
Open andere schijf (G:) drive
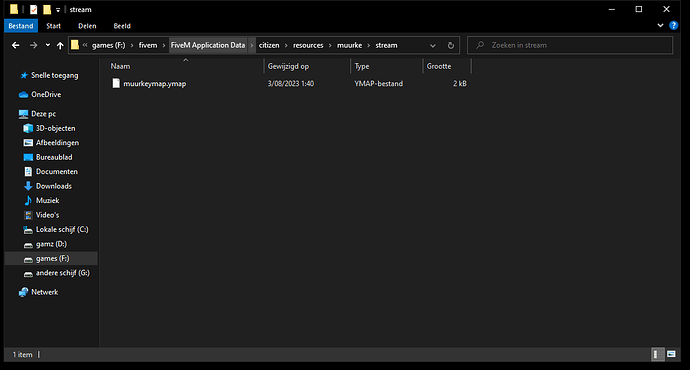(62, 273)
